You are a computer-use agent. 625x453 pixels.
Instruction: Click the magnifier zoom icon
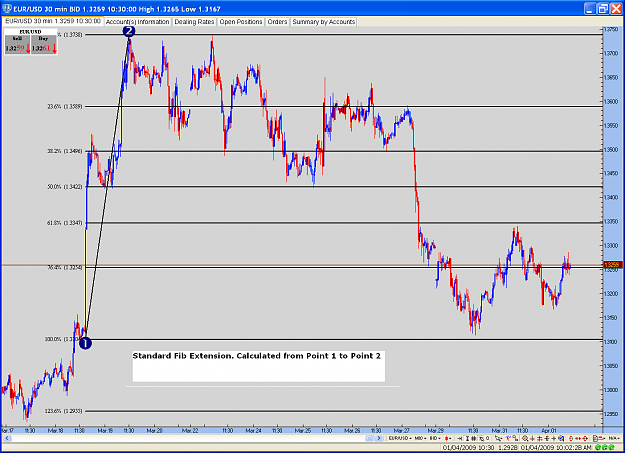tap(525, 438)
